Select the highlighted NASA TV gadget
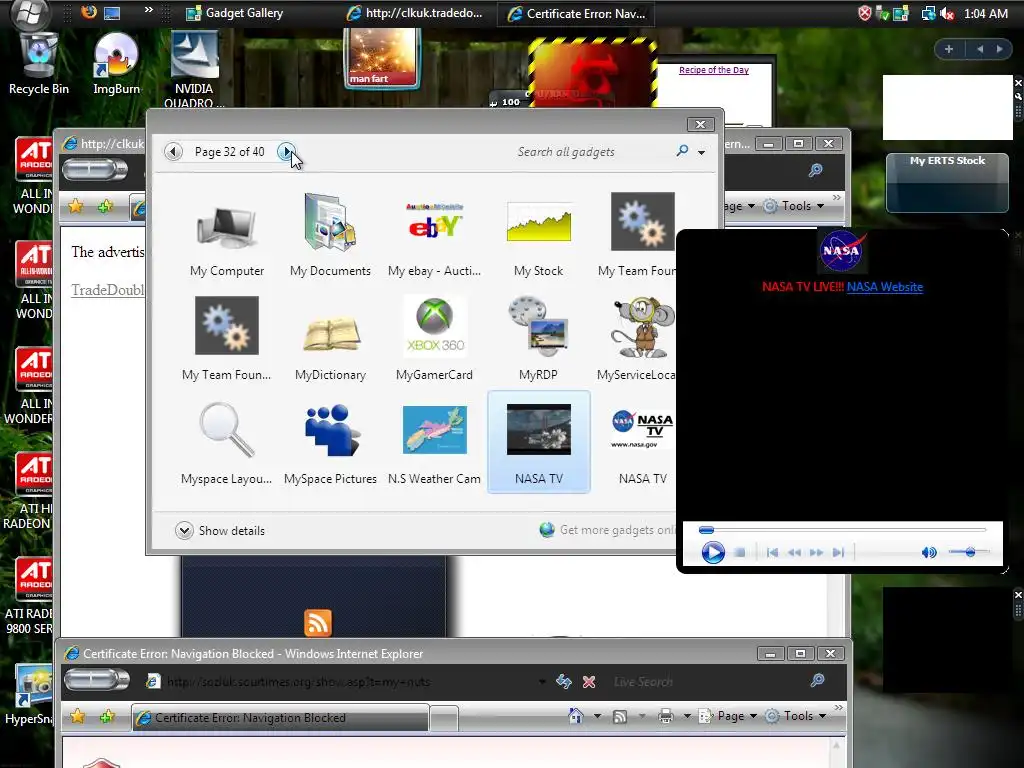 coord(539,442)
